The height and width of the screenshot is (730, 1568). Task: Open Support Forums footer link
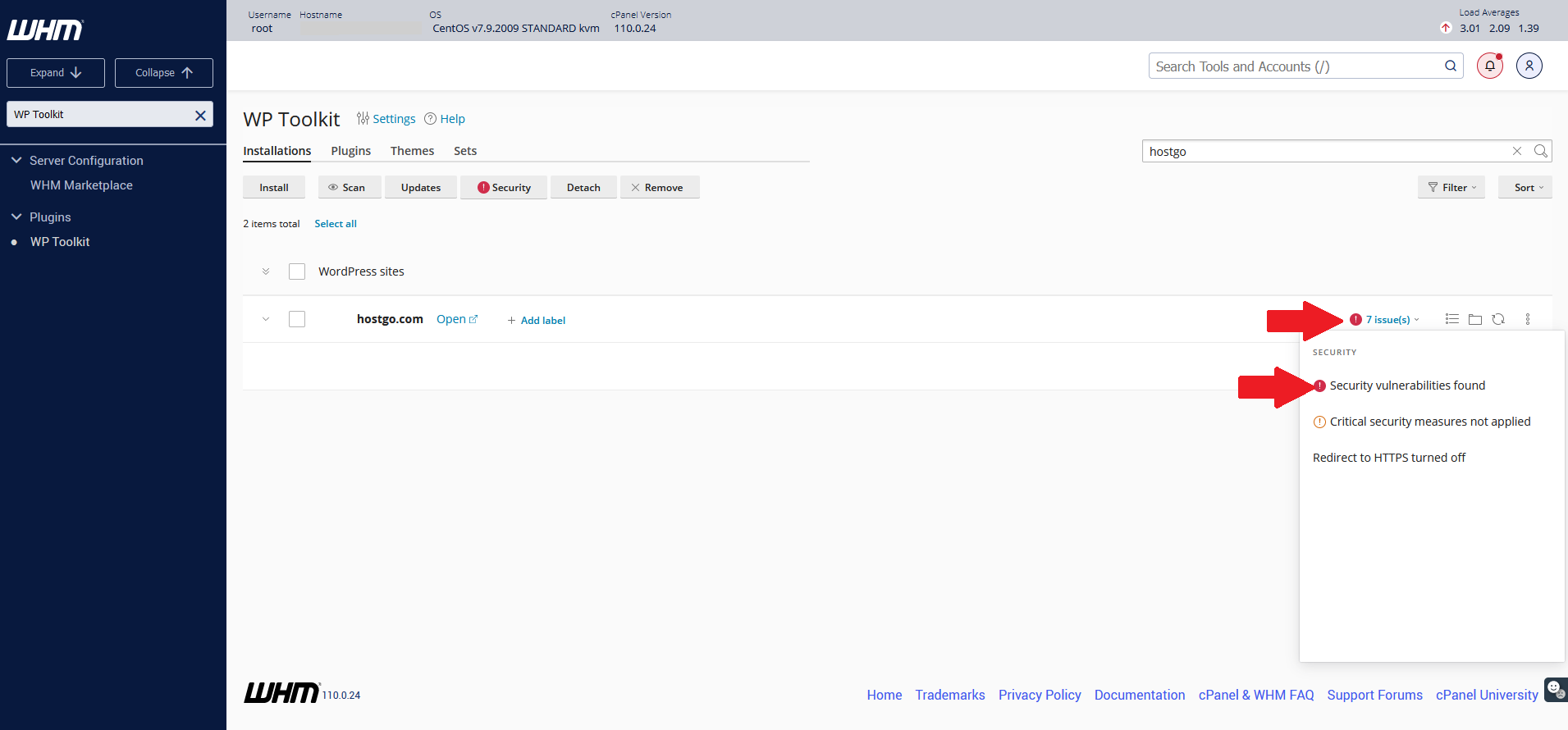point(1375,695)
